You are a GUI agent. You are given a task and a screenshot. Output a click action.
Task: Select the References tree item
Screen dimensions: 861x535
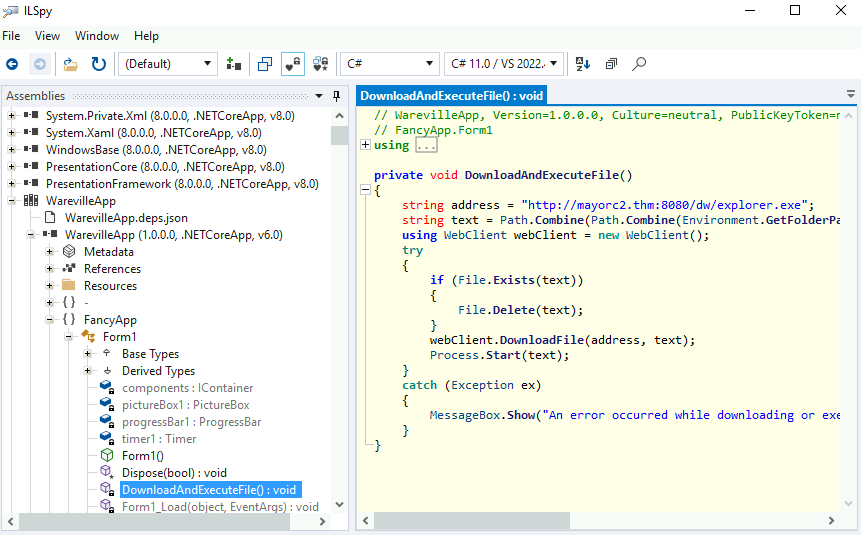point(113,269)
